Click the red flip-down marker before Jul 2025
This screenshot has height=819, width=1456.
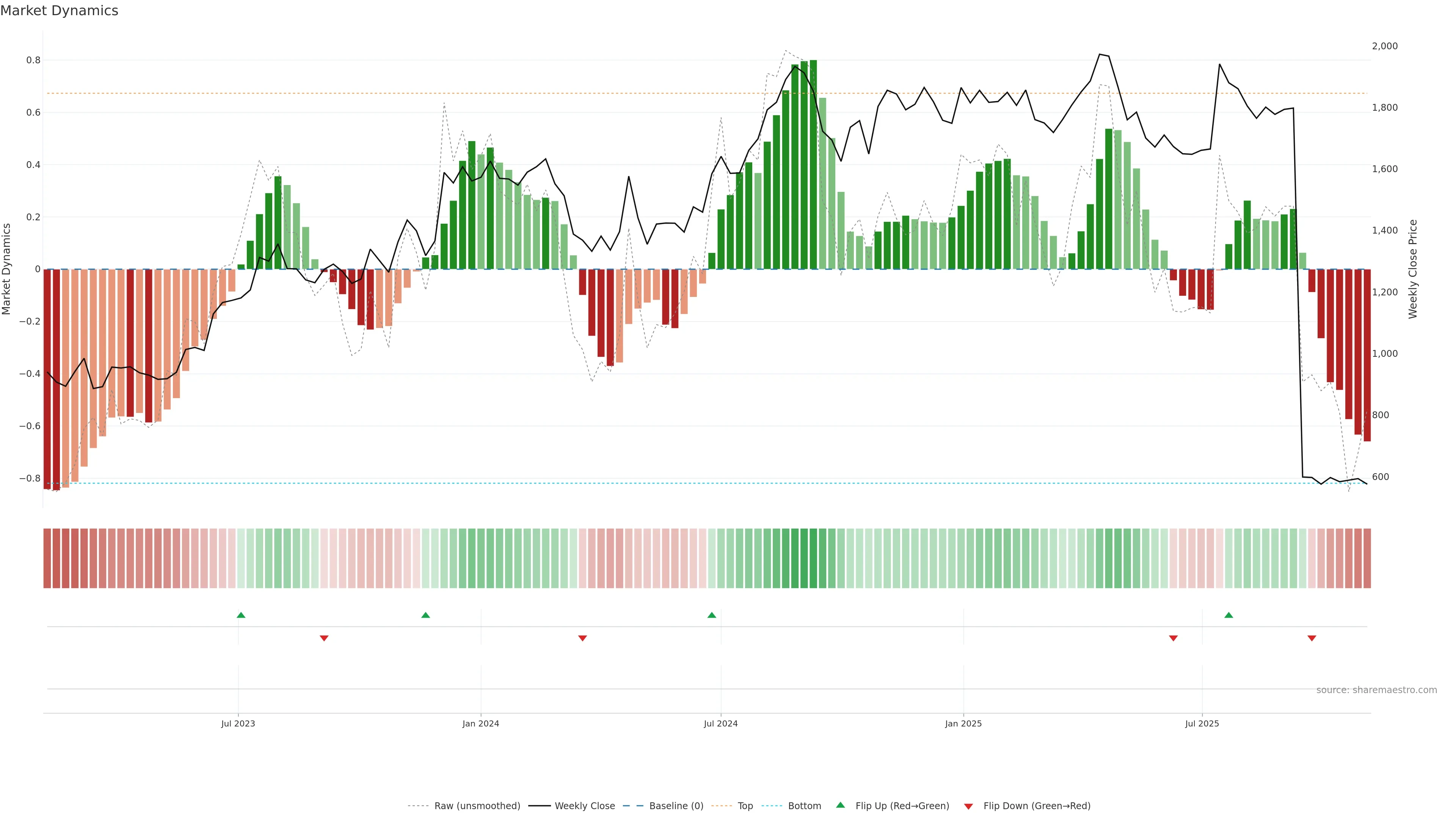1174,638
